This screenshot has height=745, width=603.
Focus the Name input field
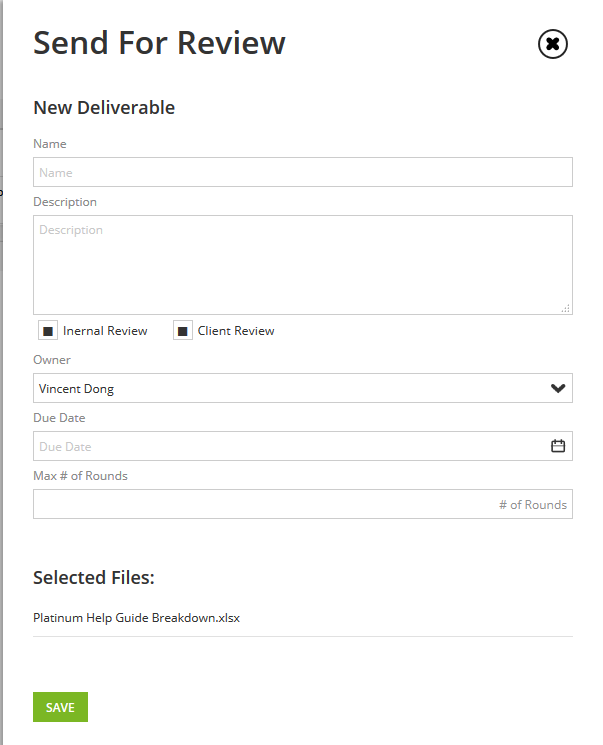(x=303, y=172)
